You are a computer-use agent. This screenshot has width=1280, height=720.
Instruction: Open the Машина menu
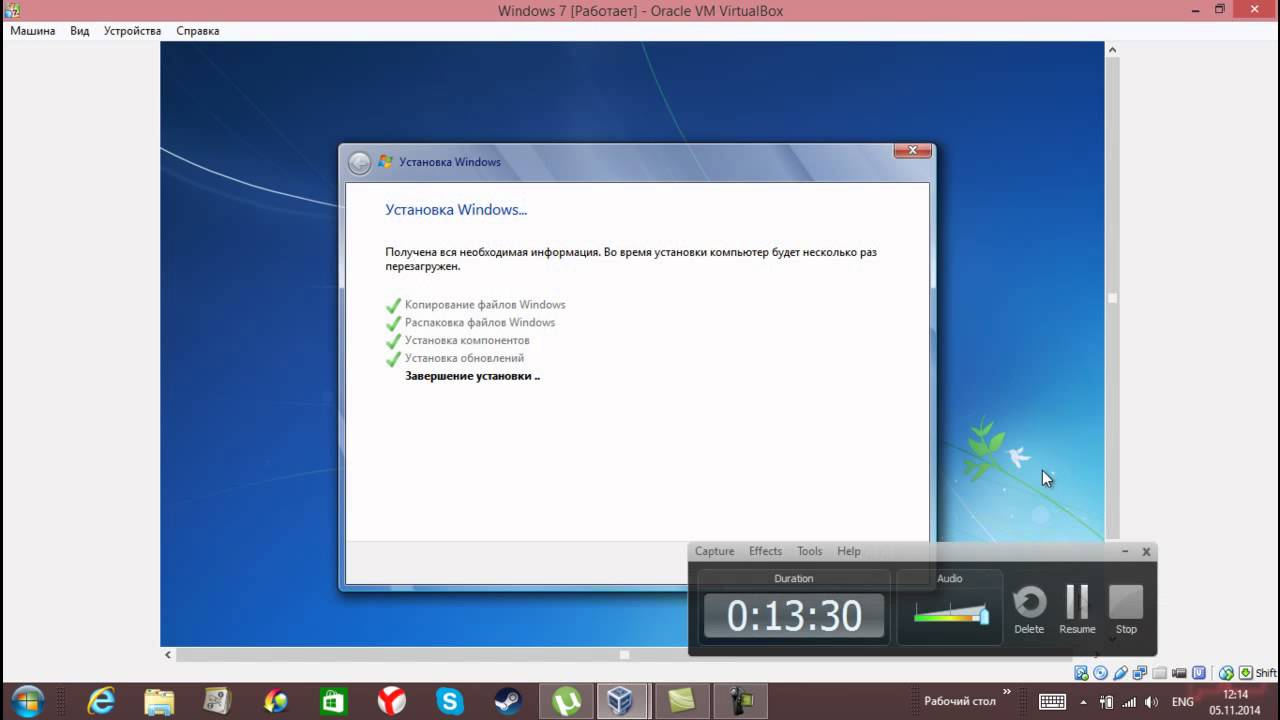(33, 31)
